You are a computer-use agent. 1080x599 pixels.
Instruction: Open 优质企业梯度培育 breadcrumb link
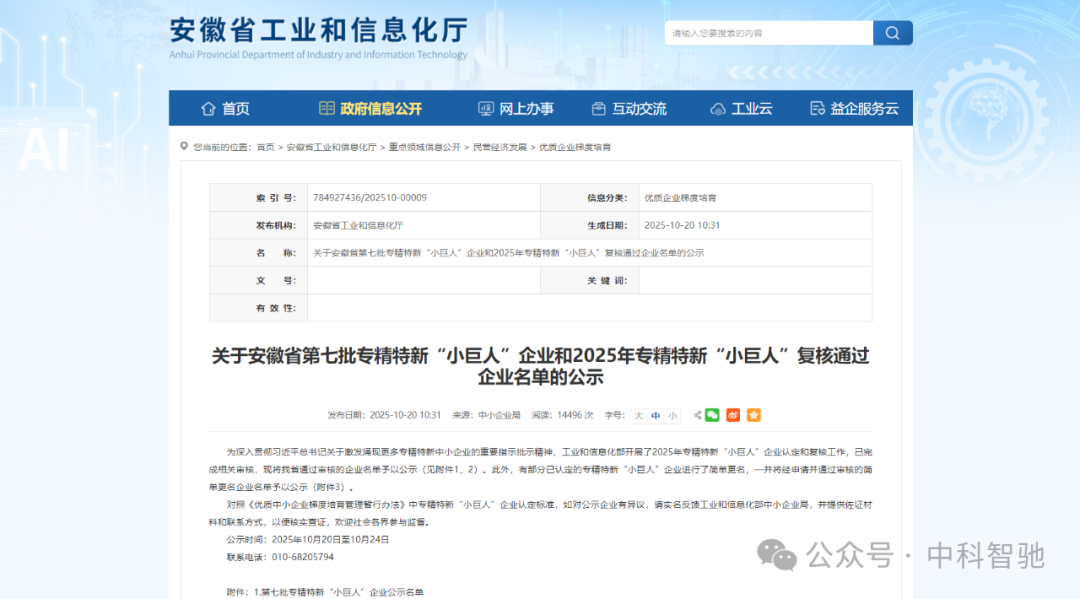pos(574,147)
